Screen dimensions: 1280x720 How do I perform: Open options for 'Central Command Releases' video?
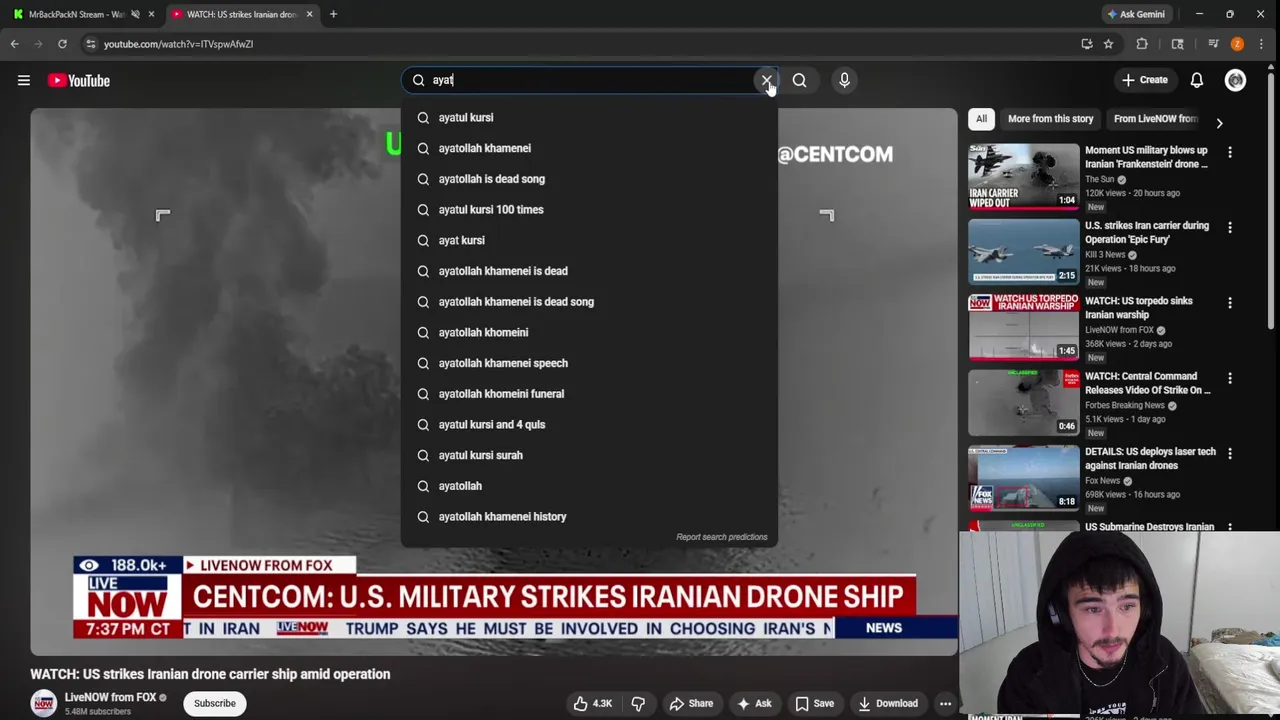pyautogui.click(x=1230, y=378)
